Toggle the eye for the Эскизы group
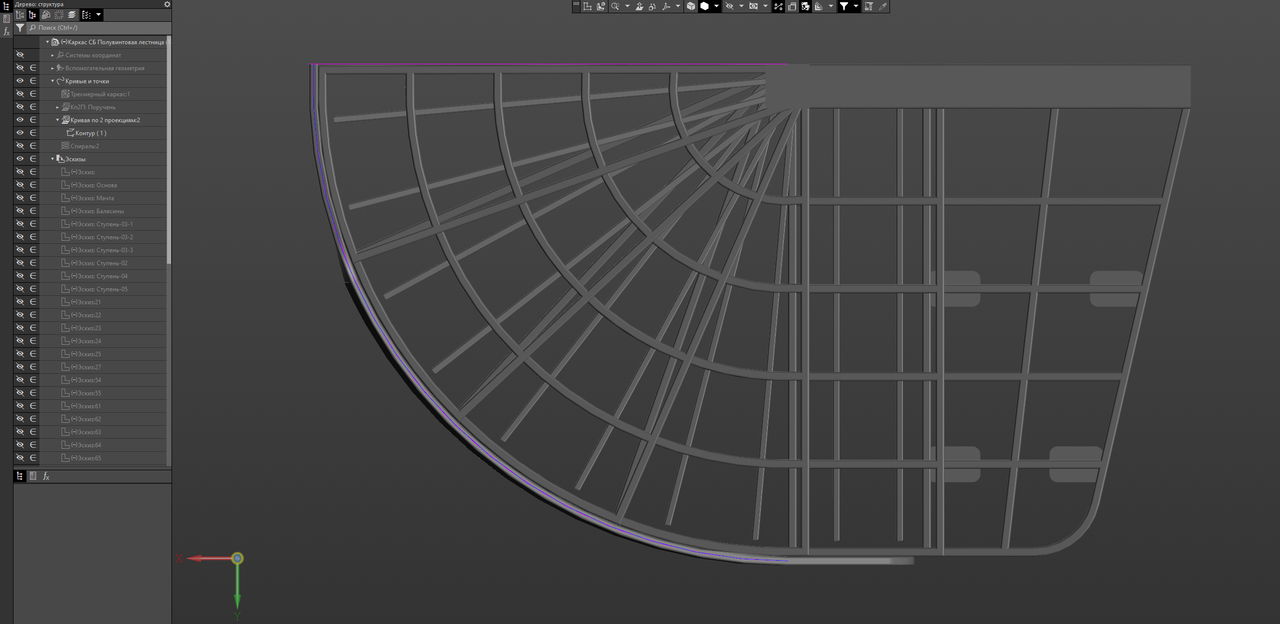The width and height of the screenshot is (1280, 624). tap(20, 159)
